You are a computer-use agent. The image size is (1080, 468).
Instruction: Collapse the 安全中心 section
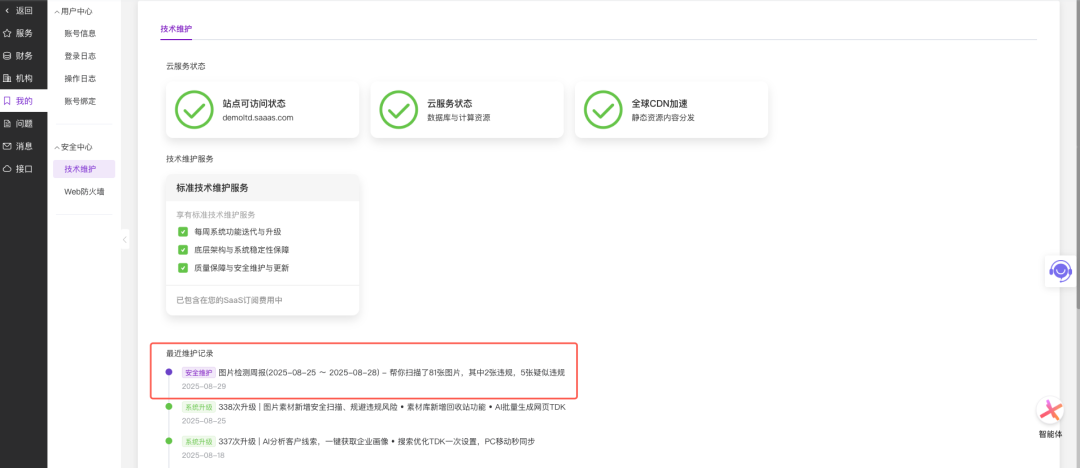(x=73, y=147)
